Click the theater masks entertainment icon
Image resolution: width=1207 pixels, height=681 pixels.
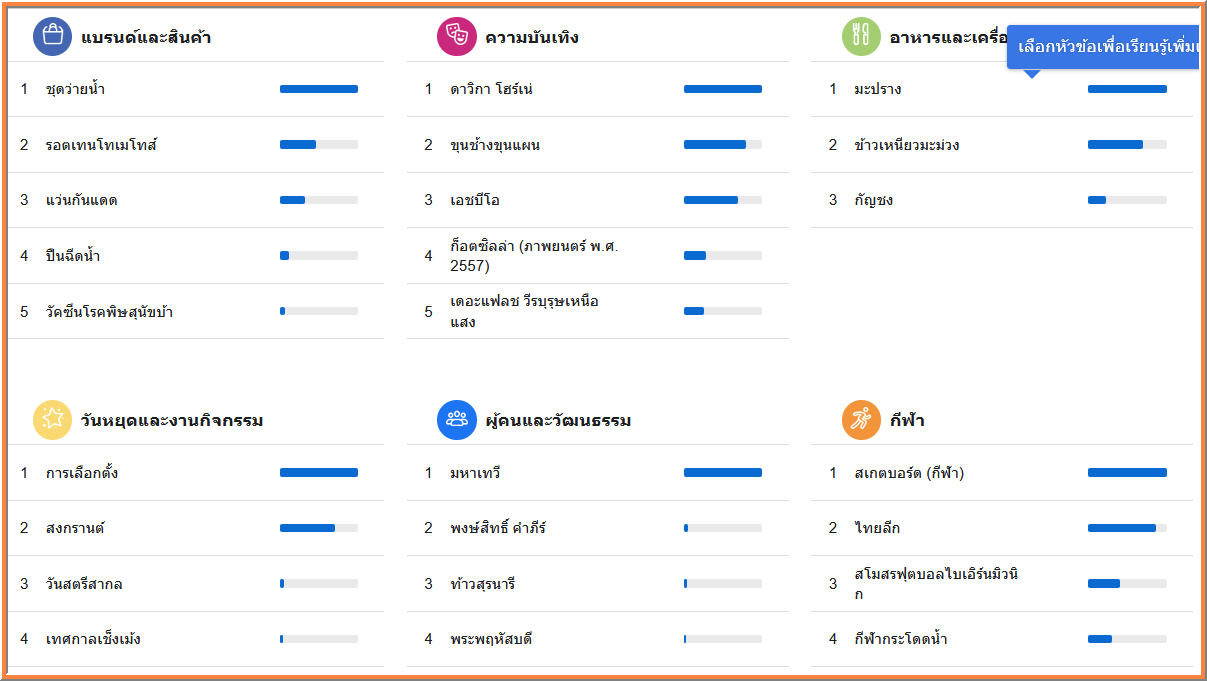(456, 37)
